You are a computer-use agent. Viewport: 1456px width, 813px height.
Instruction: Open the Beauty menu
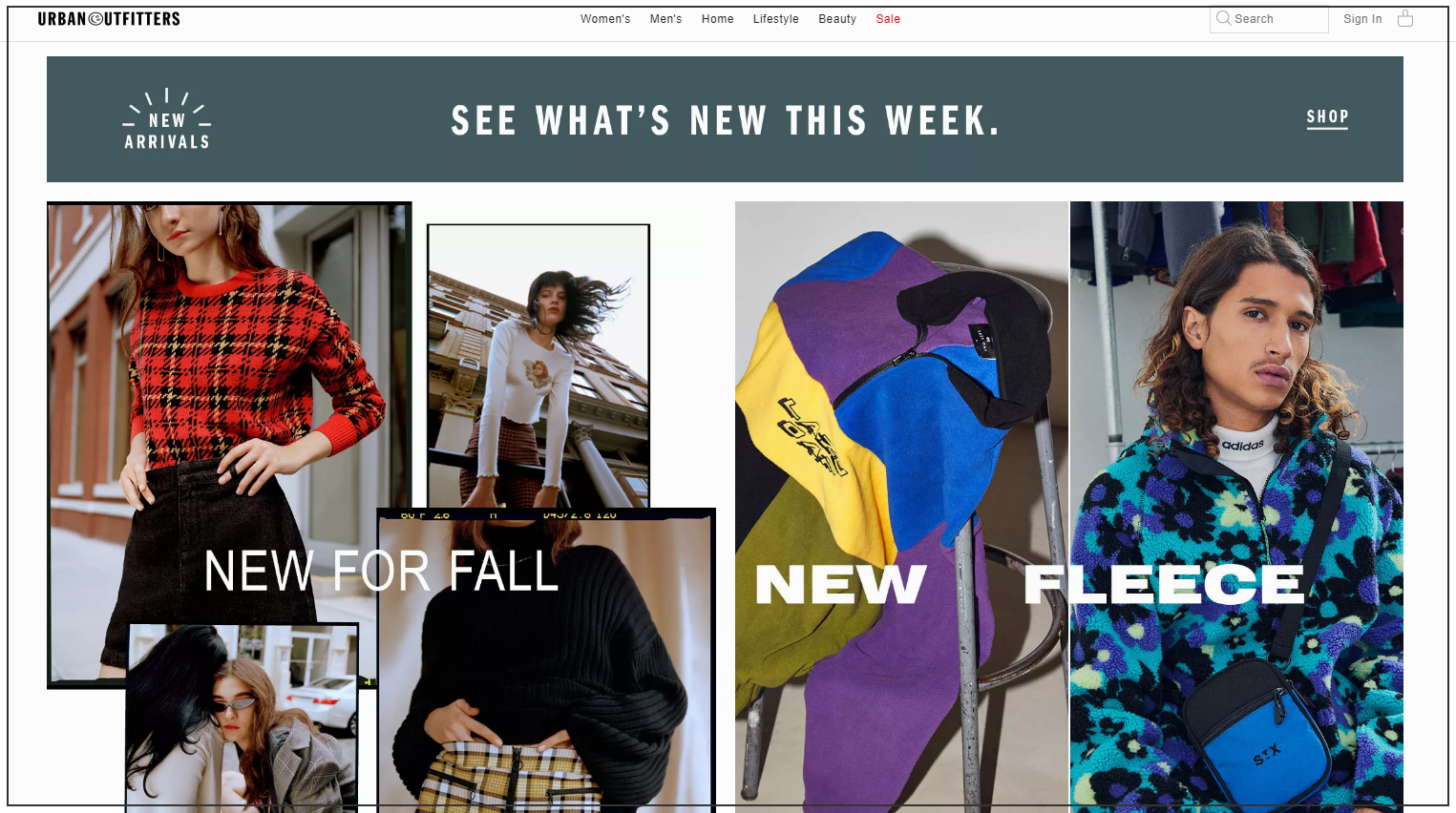tap(837, 19)
